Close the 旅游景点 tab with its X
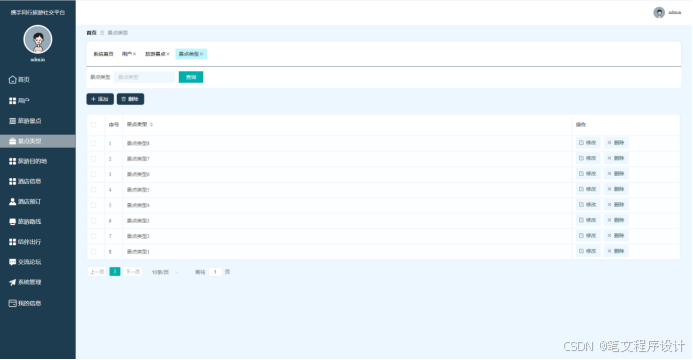This screenshot has height=360, width=693. (168, 54)
